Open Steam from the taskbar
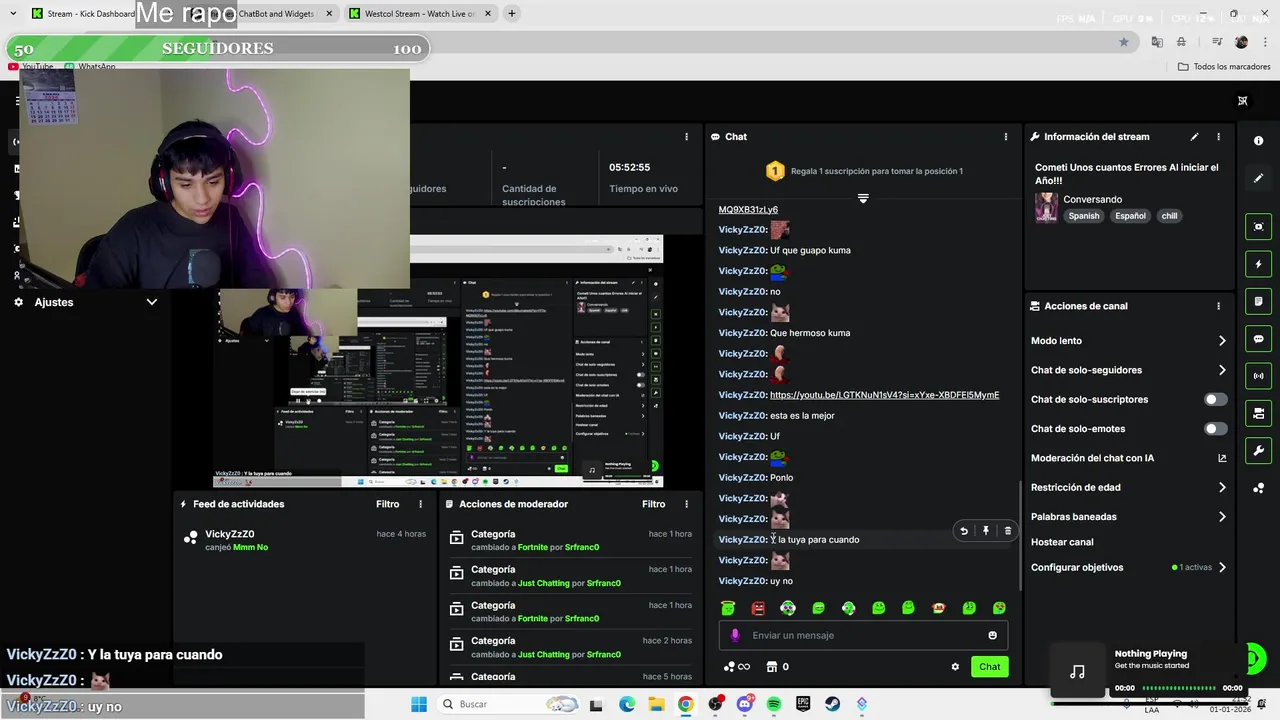Image resolution: width=1280 pixels, height=720 pixels. click(832, 704)
